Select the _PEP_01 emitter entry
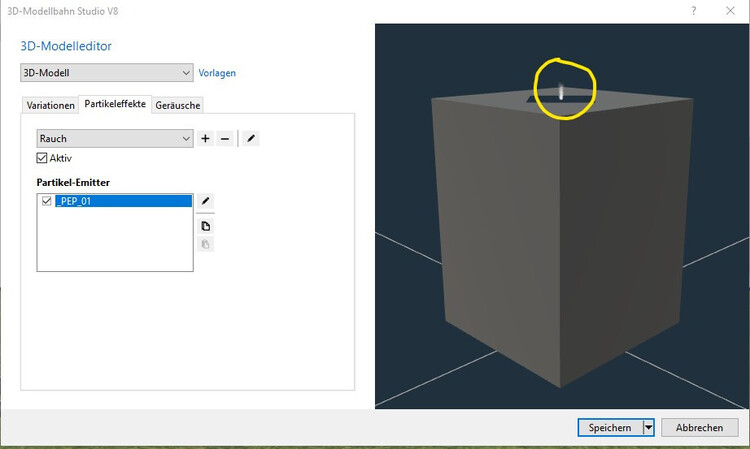The image size is (750, 449). coord(123,201)
